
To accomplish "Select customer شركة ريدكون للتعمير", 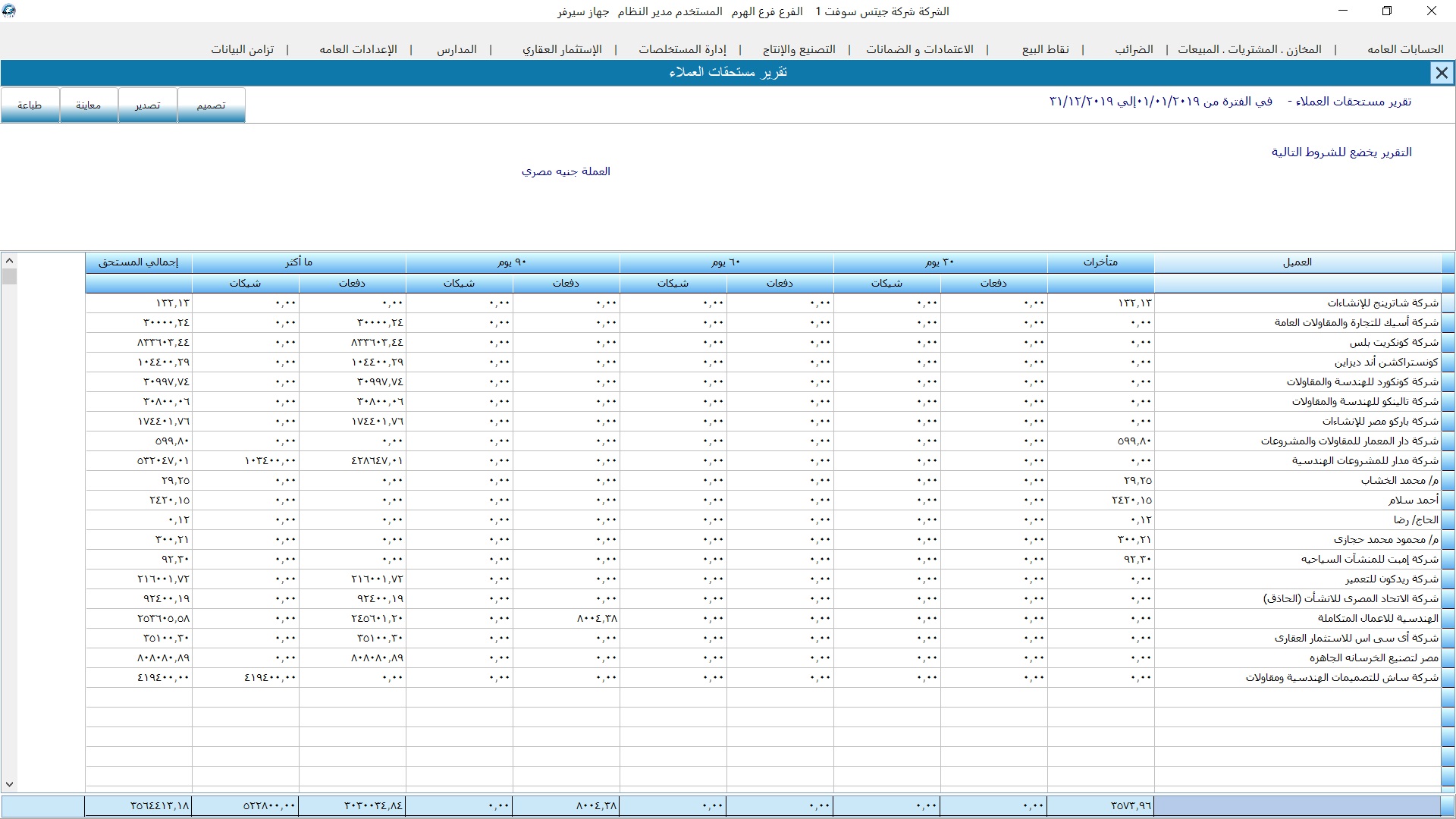I will click(1298, 579).
